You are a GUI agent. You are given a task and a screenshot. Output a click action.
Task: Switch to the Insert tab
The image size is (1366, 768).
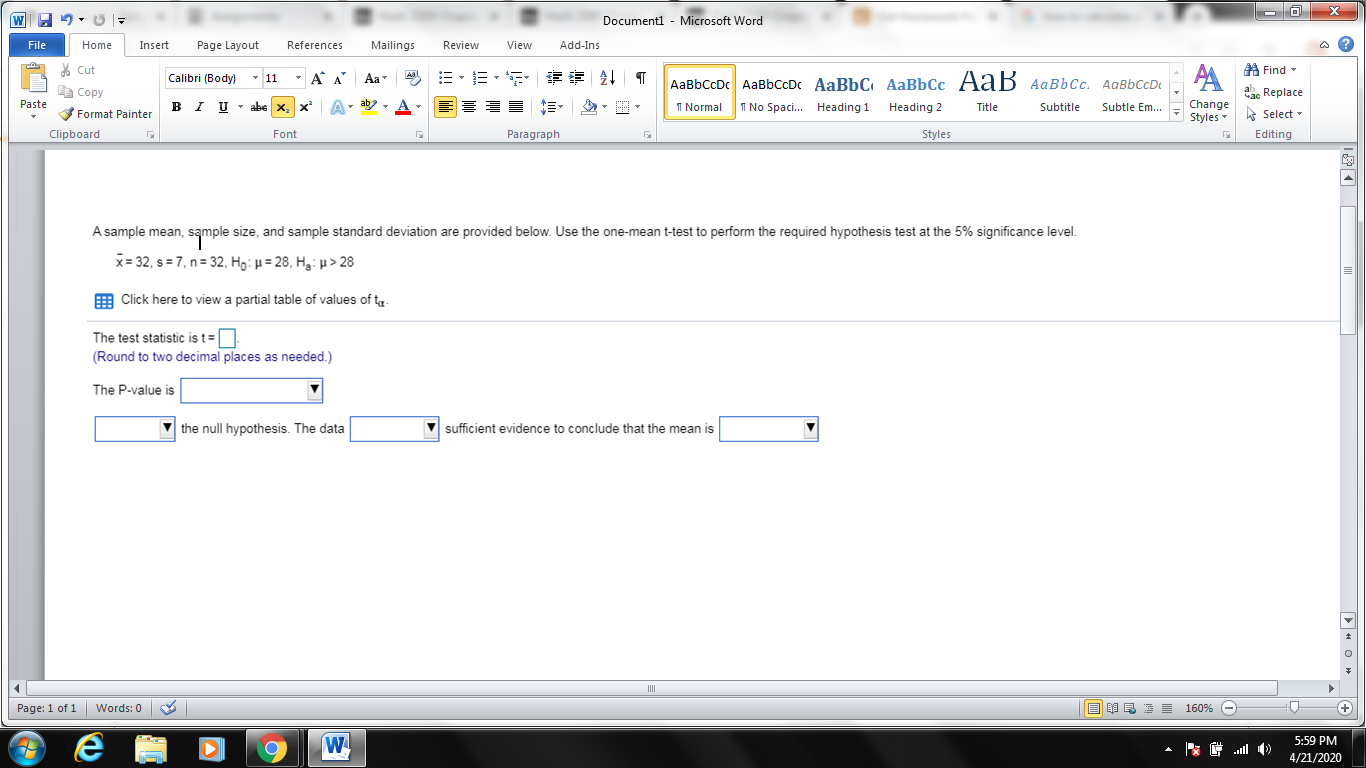(x=154, y=45)
